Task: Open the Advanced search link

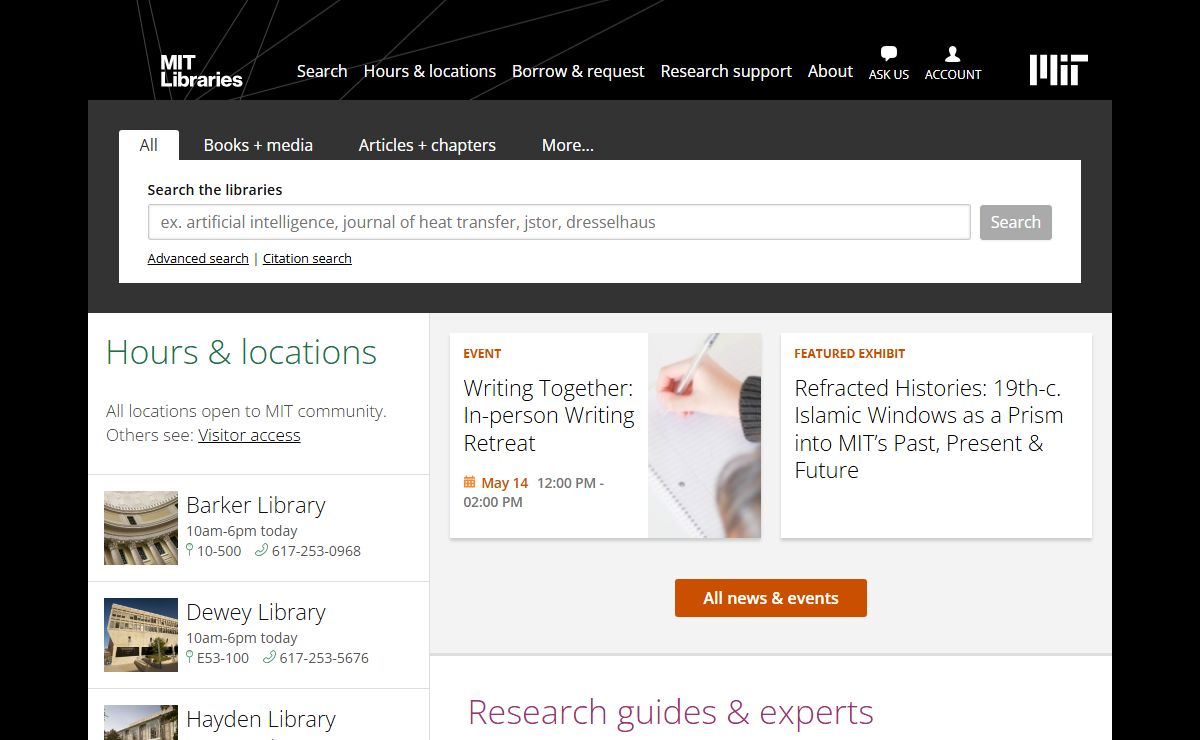Action: 198,258
